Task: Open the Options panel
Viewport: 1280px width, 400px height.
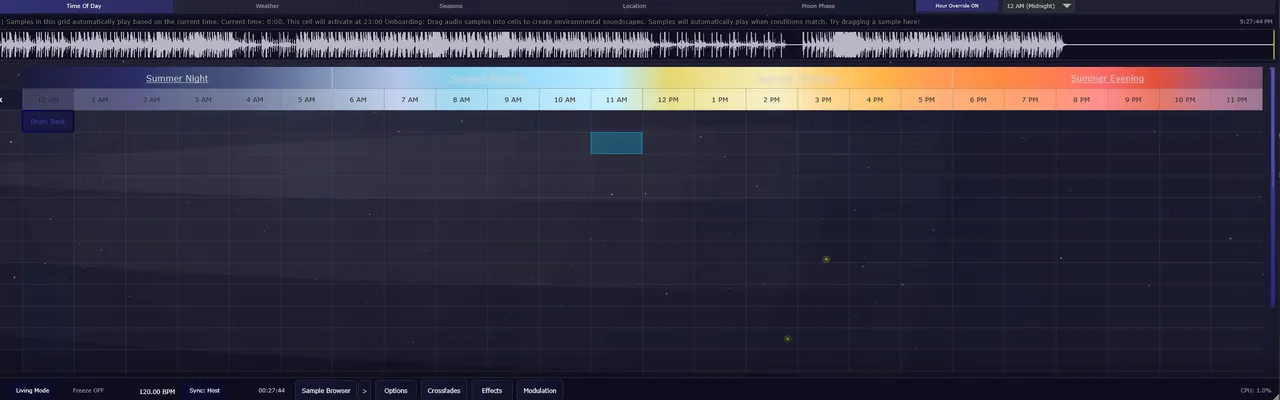Action: click(396, 390)
